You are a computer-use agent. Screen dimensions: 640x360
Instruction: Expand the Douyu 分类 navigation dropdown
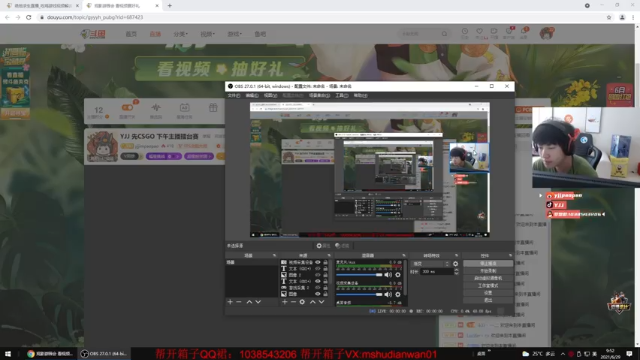tap(180, 34)
